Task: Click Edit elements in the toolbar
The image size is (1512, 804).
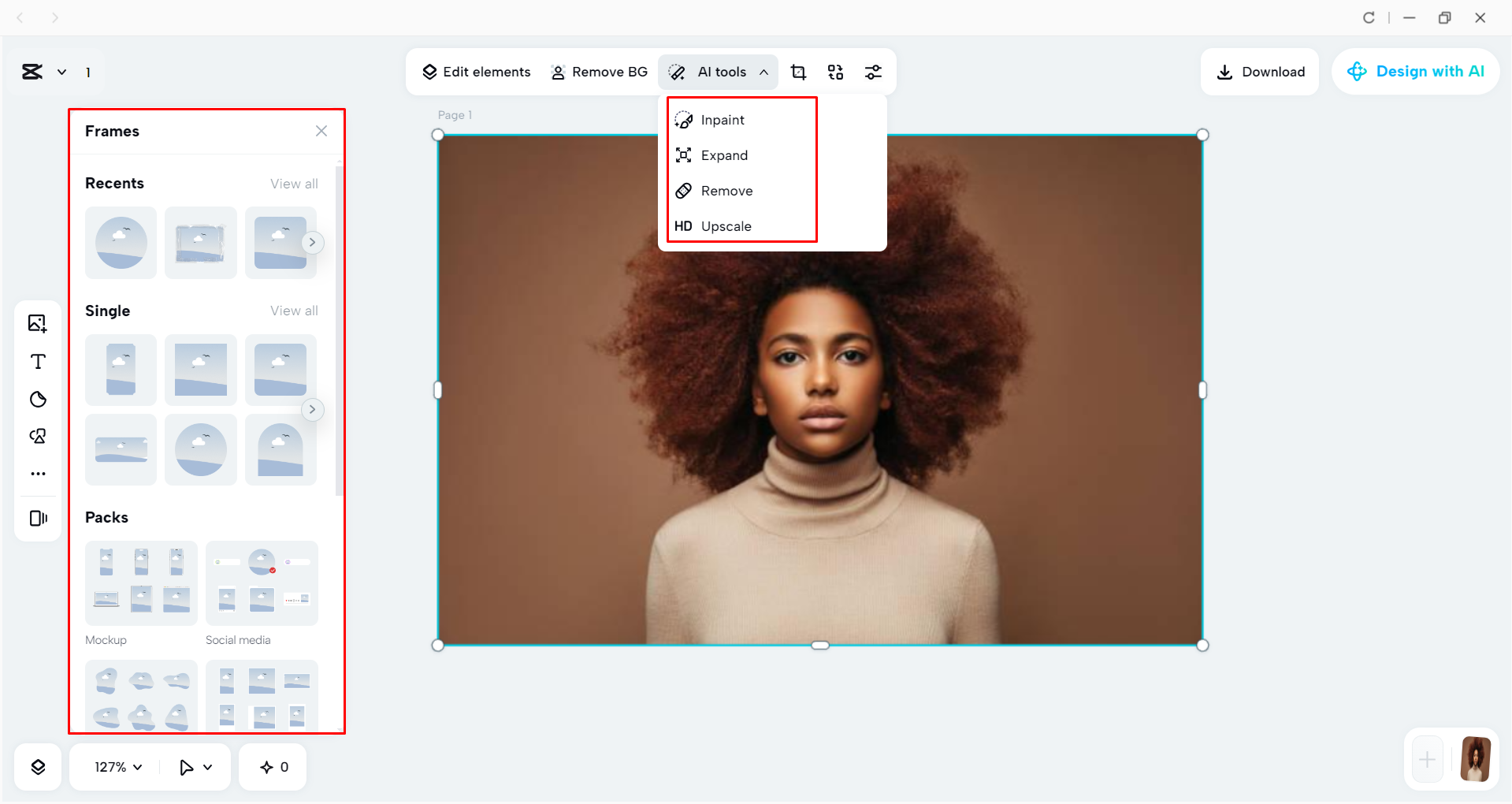Action: pos(476,72)
